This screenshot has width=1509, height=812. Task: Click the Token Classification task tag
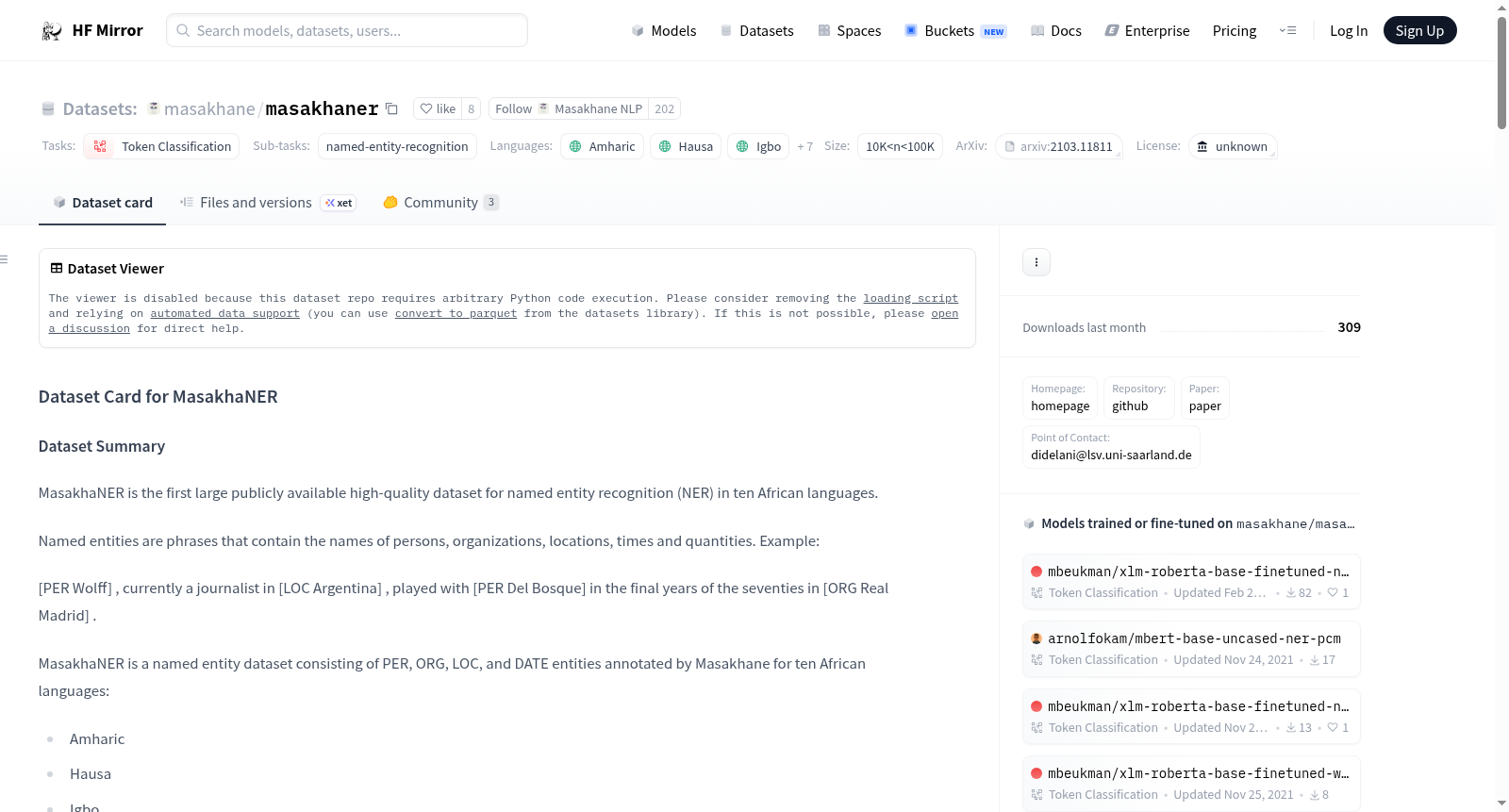tap(161, 146)
